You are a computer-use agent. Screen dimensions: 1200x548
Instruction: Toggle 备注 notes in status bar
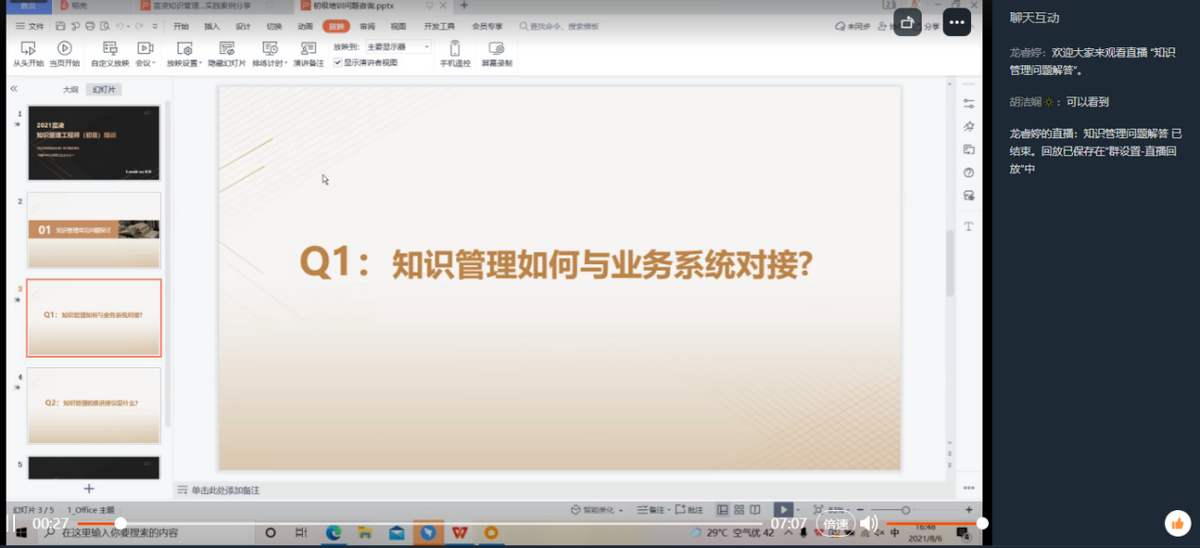[x=652, y=509]
